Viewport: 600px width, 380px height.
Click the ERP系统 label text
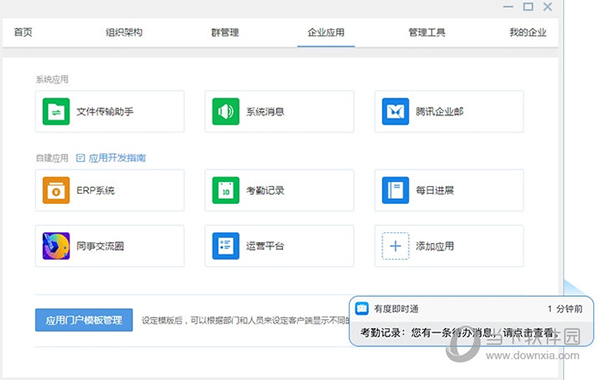pyautogui.click(x=95, y=190)
